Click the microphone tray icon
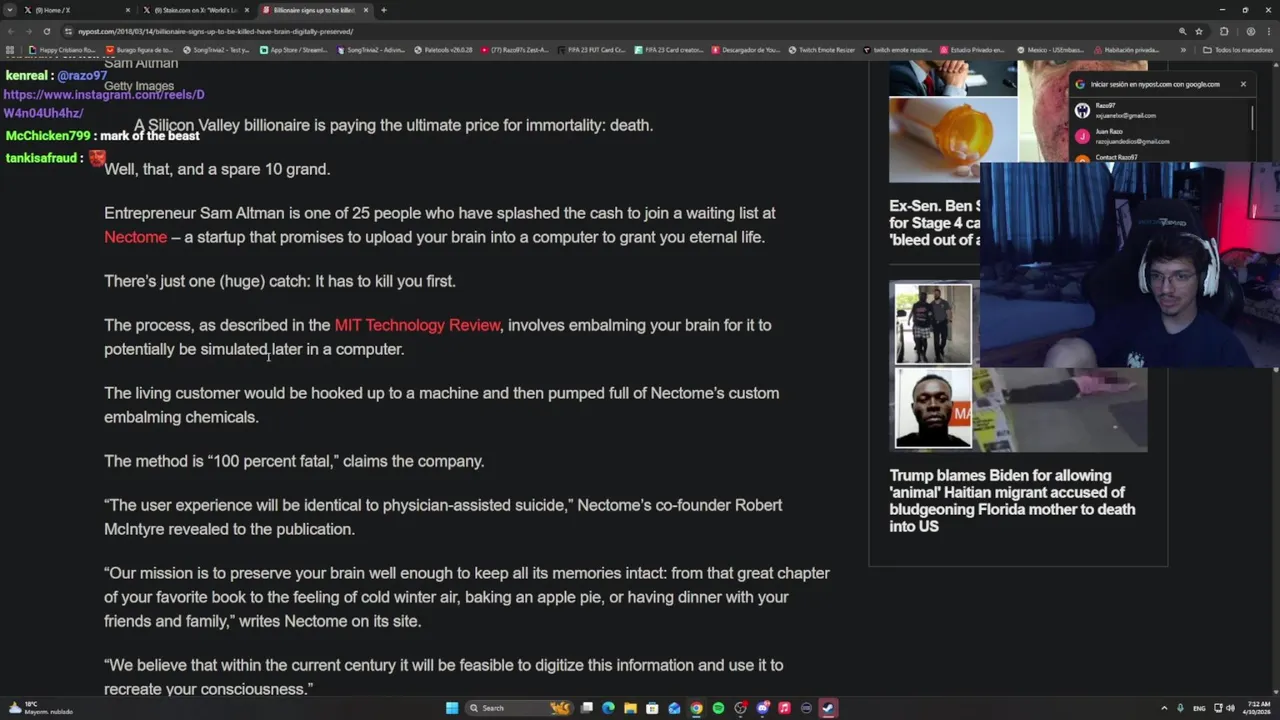Image resolution: width=1280 pixels, height=720 pixels. (1180, 708)
